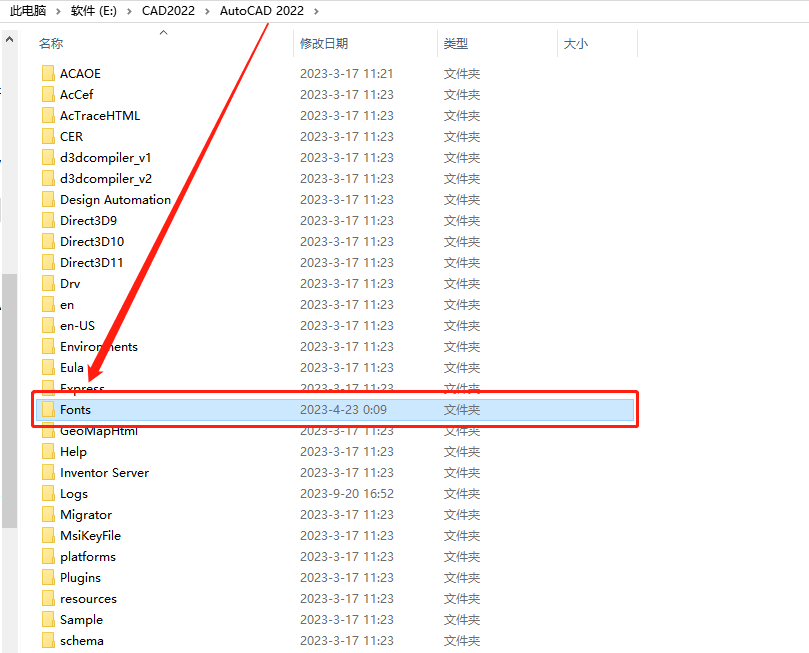The height and width of the screenshot is (653, 809).
Task: Click the "schema" folder name
Action: [82, 641]
